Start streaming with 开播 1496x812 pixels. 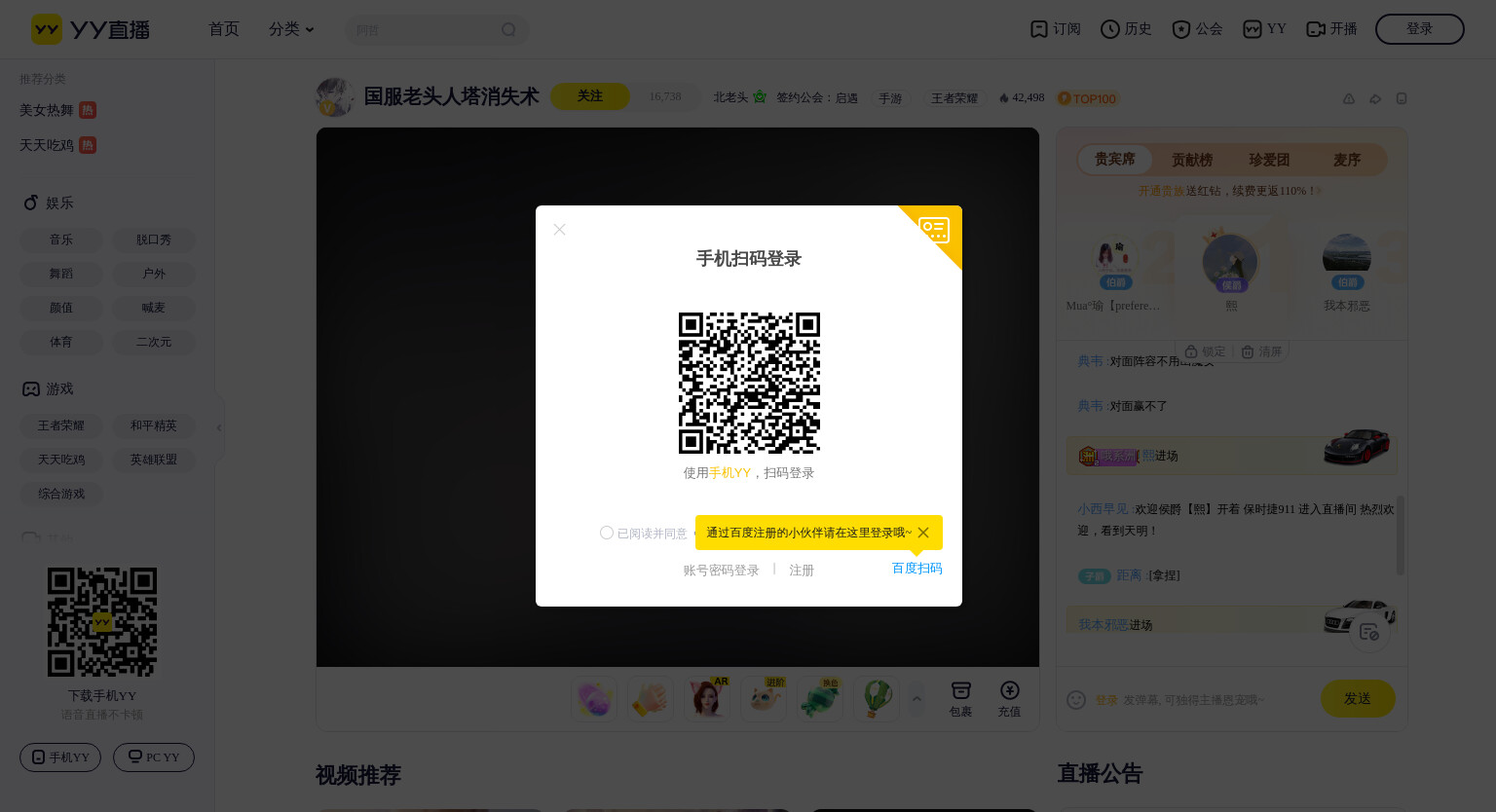(x=1331, y=29)
